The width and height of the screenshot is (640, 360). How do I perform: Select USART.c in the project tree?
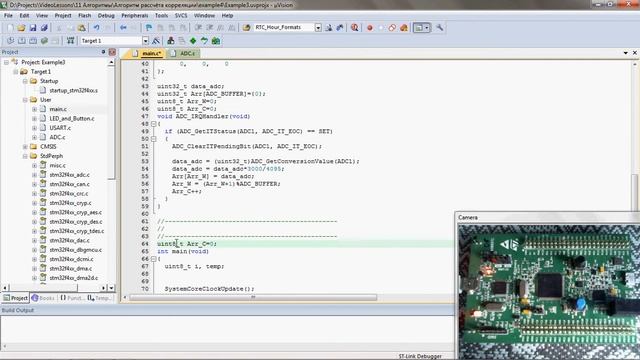(x=60, y=128)
